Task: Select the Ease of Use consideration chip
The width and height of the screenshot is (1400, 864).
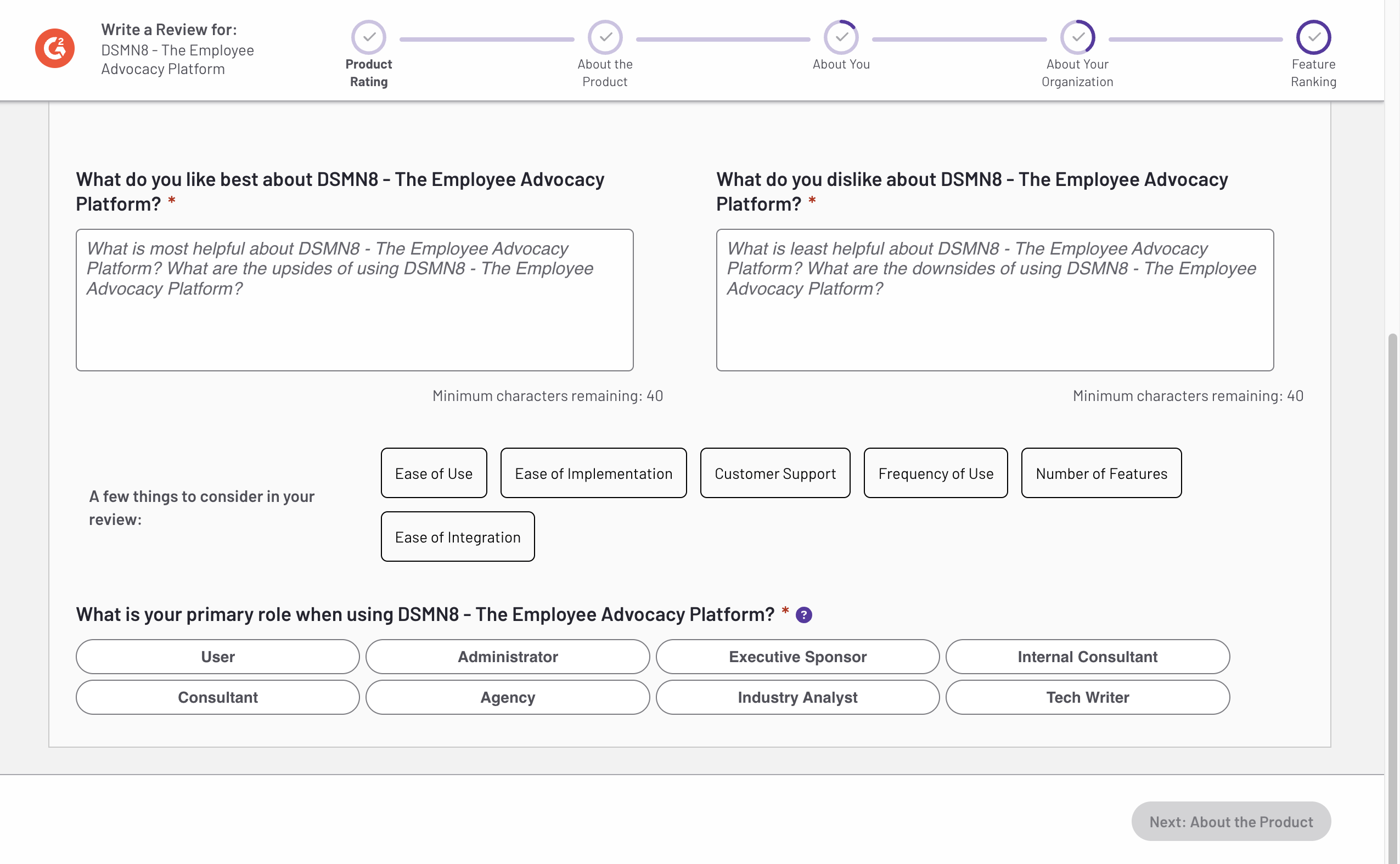Action: pos(434,472)
